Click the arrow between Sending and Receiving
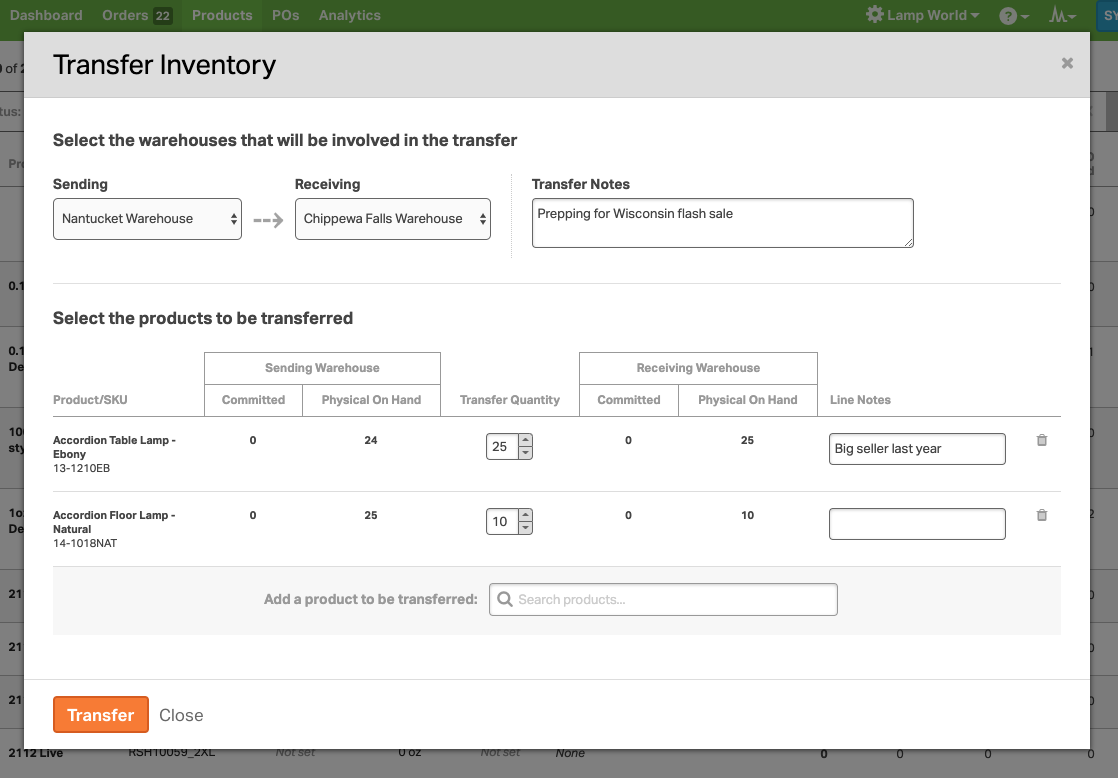 point(267,218)
